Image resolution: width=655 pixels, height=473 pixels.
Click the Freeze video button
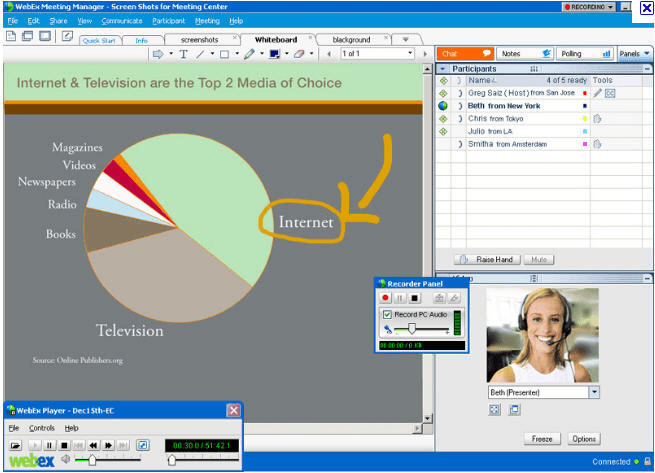541,439
